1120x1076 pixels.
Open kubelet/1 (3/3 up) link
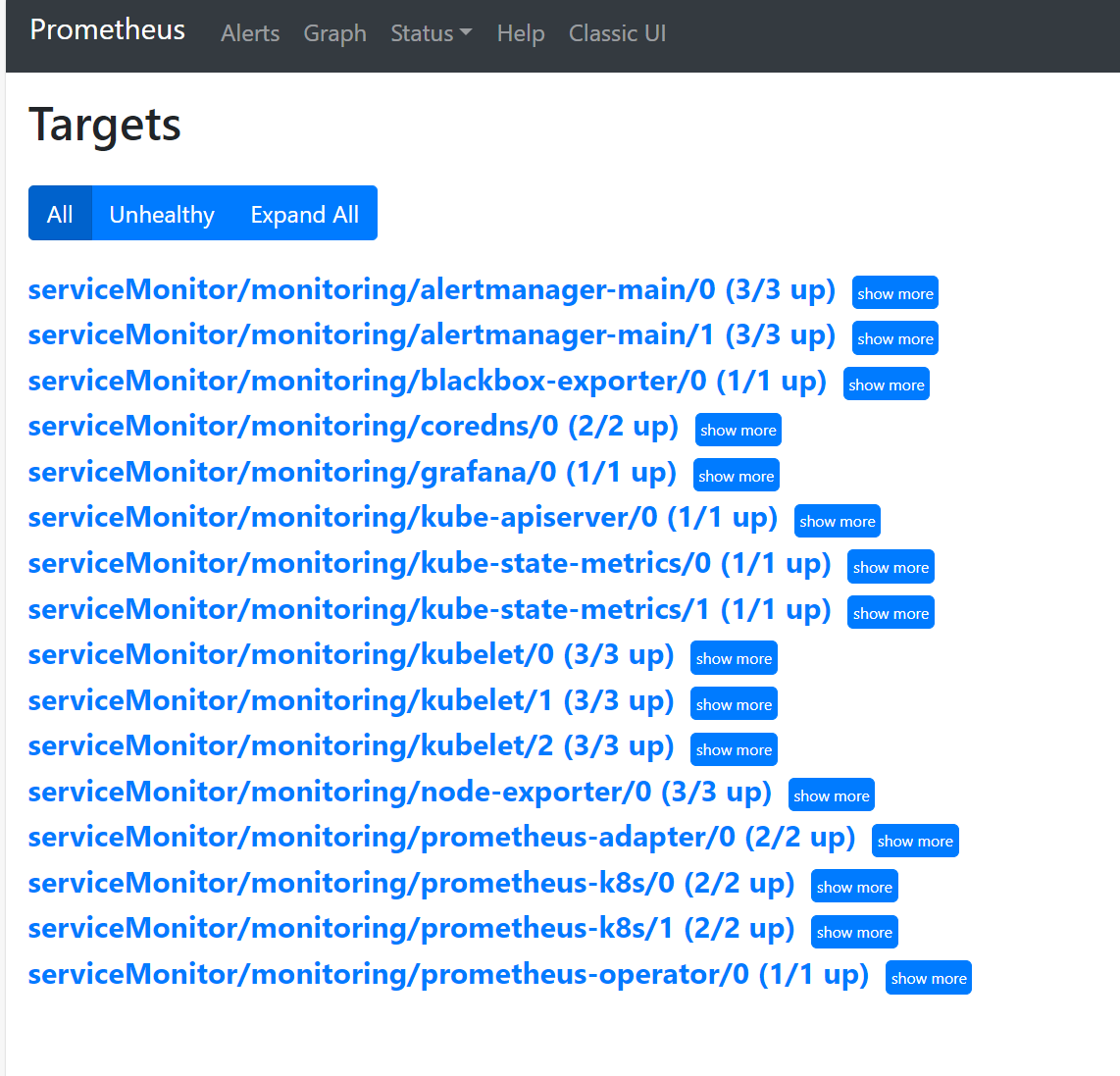click(x=351, y=701)
